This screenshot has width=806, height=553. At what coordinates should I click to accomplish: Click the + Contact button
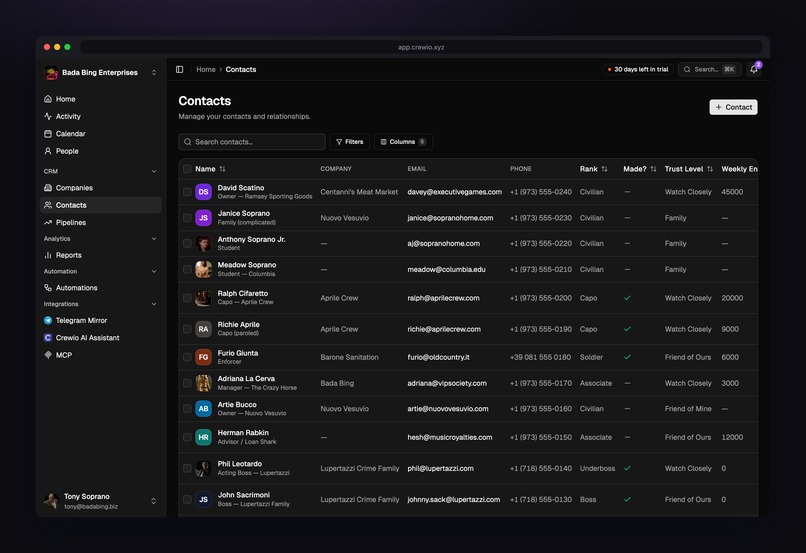tap(734, 107)
